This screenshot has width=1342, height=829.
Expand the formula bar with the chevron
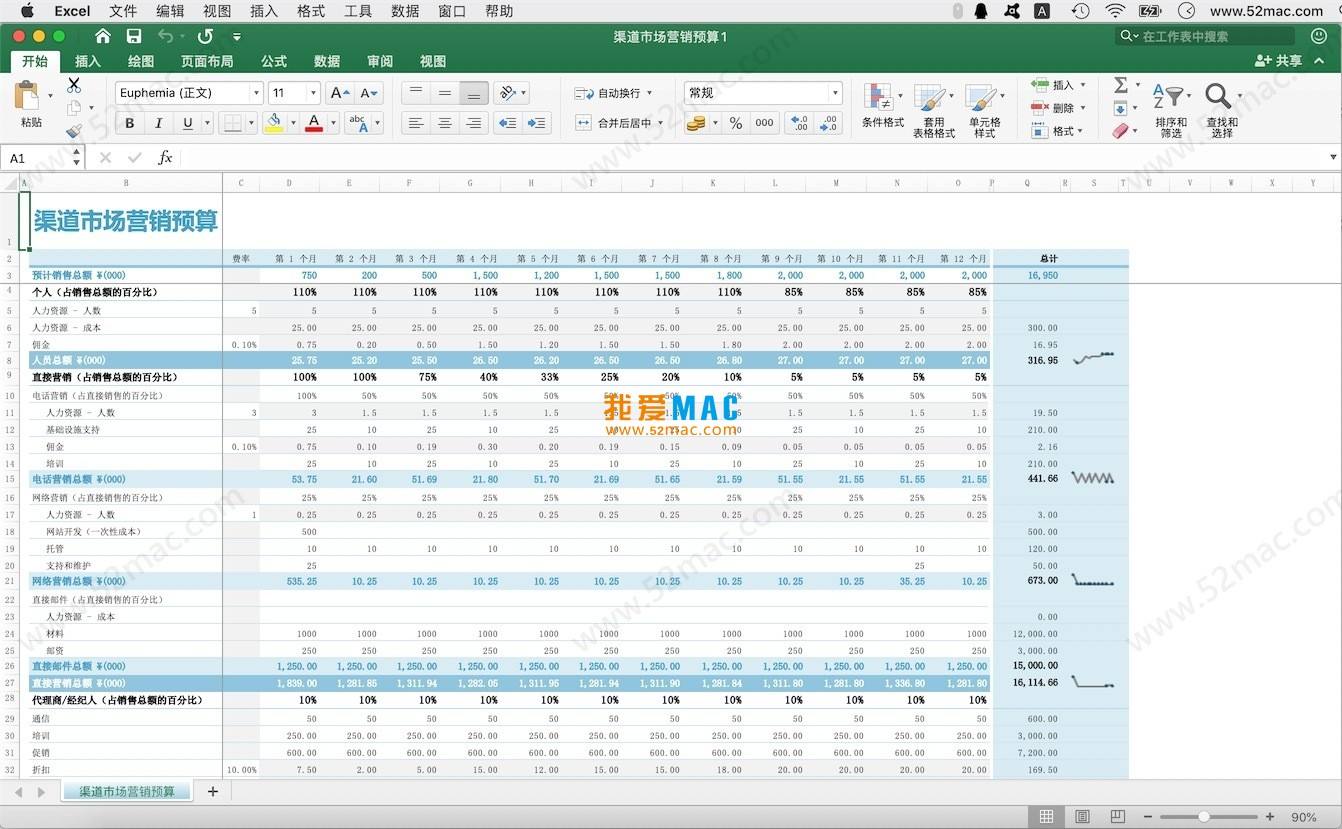1333,158
